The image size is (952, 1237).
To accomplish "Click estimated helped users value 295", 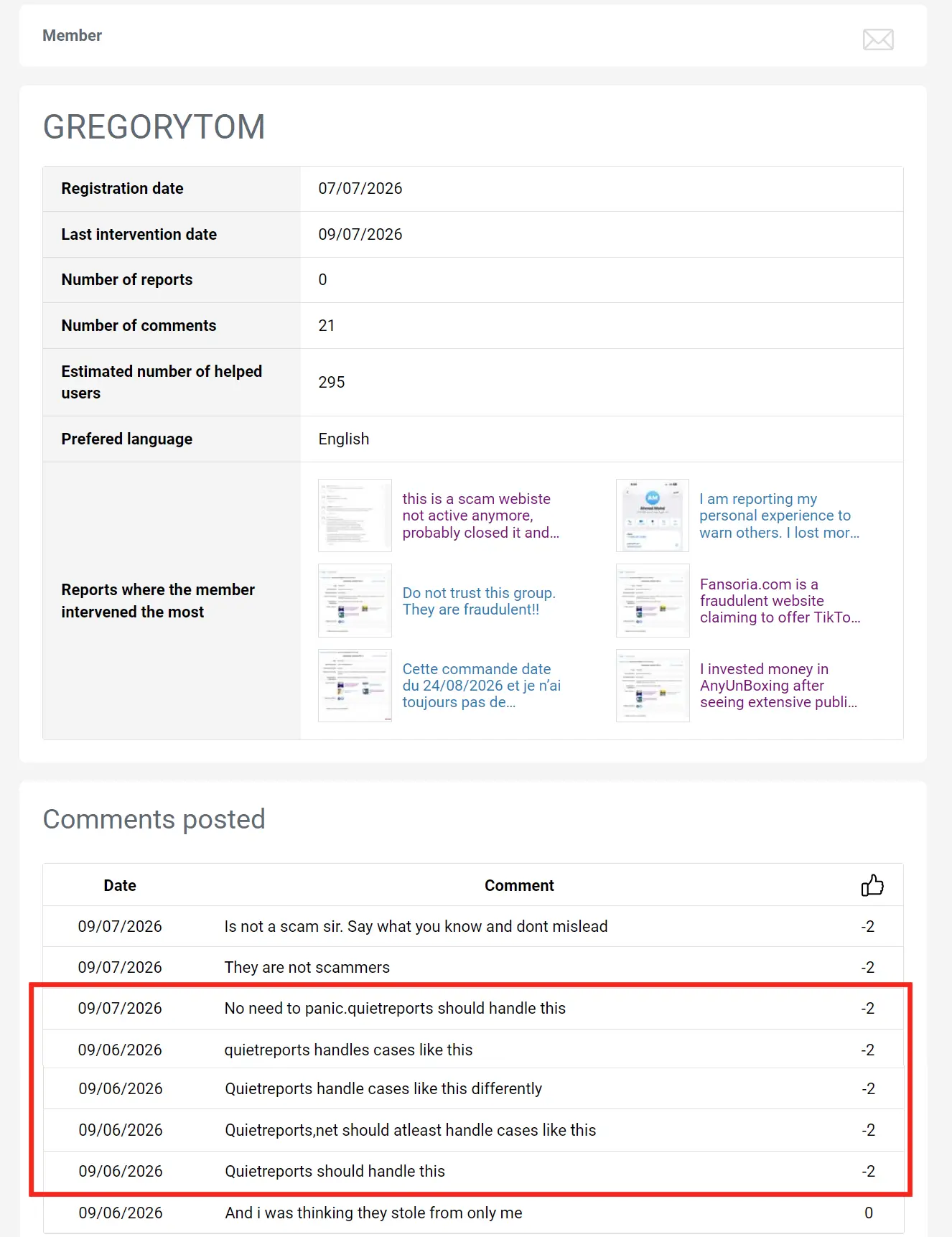I will click(332, 382).
